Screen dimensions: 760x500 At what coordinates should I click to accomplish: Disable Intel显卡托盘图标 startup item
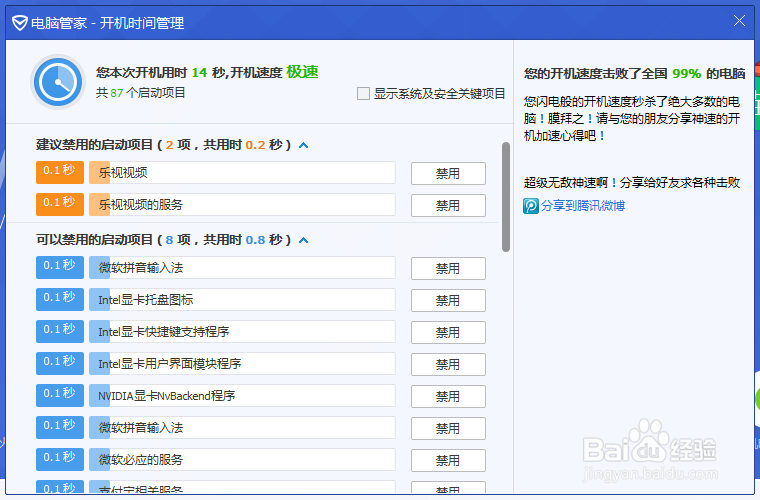tap(448, 300)
